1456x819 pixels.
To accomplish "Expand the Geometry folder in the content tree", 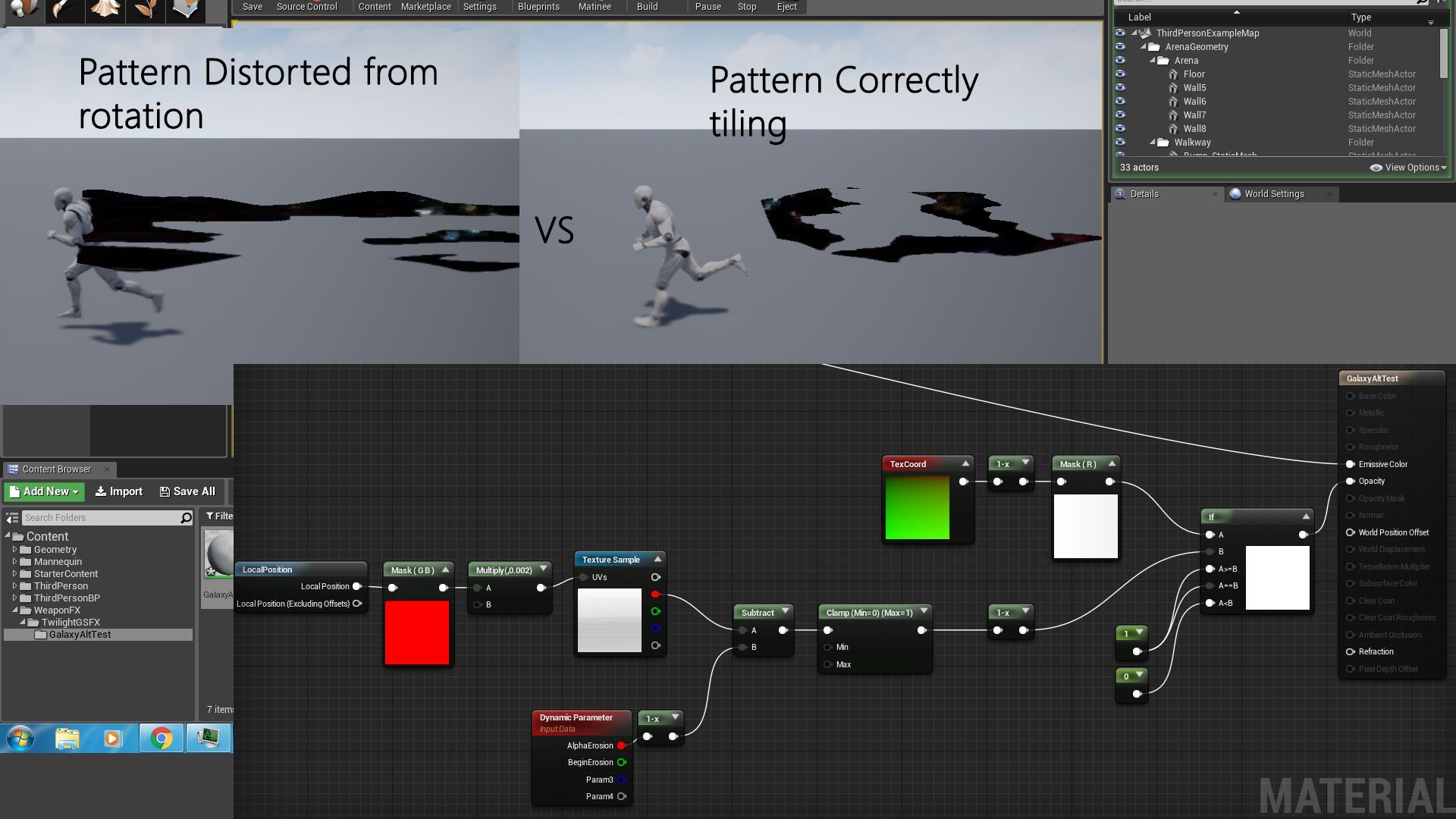I will pos(14,550).
